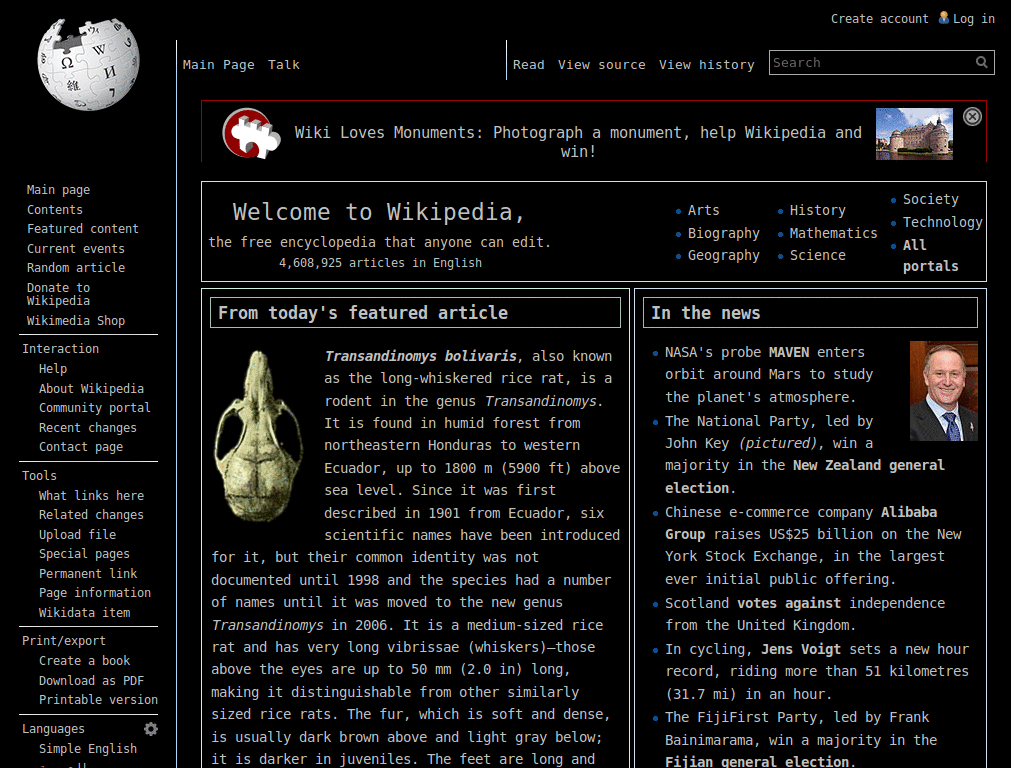The height and width of the screenshot is (768, 1024).
Task: Click the 4,608,925 articles count link
Action: [x=310, y=263]
